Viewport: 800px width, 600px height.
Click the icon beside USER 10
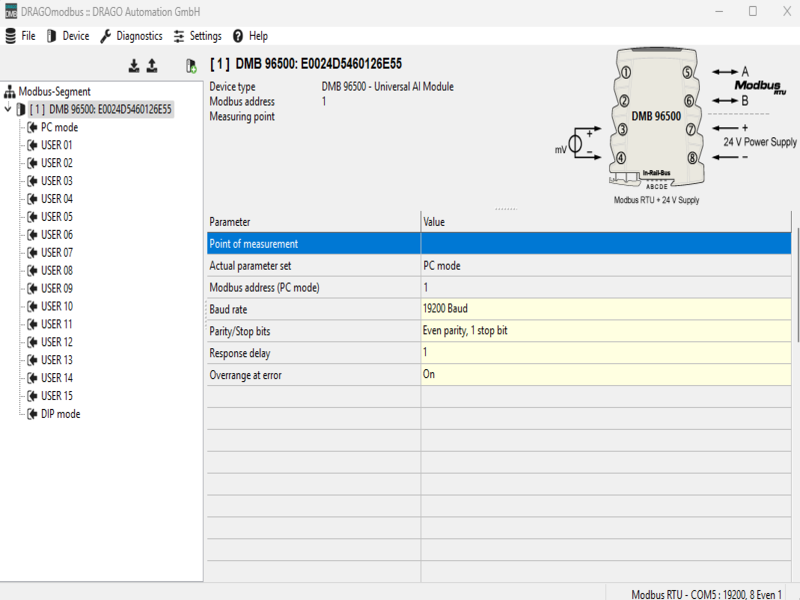(x=32, y=307)
